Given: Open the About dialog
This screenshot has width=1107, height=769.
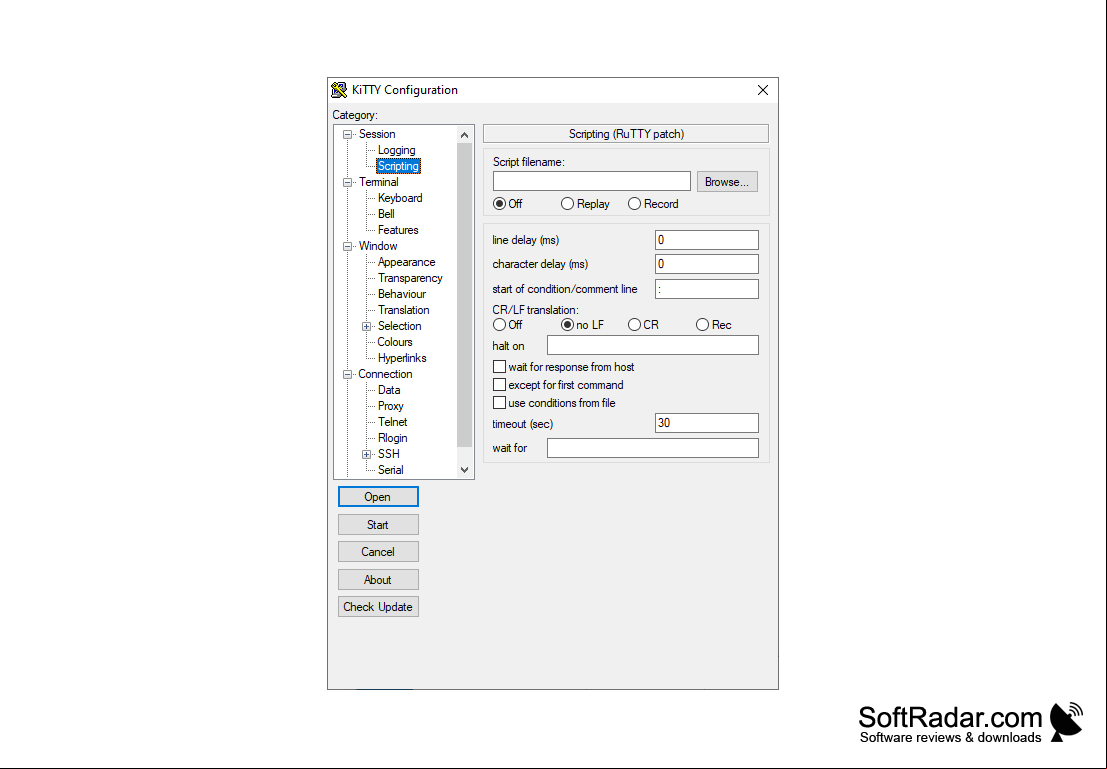Looking at the screenshot, I should coord(378,580).
